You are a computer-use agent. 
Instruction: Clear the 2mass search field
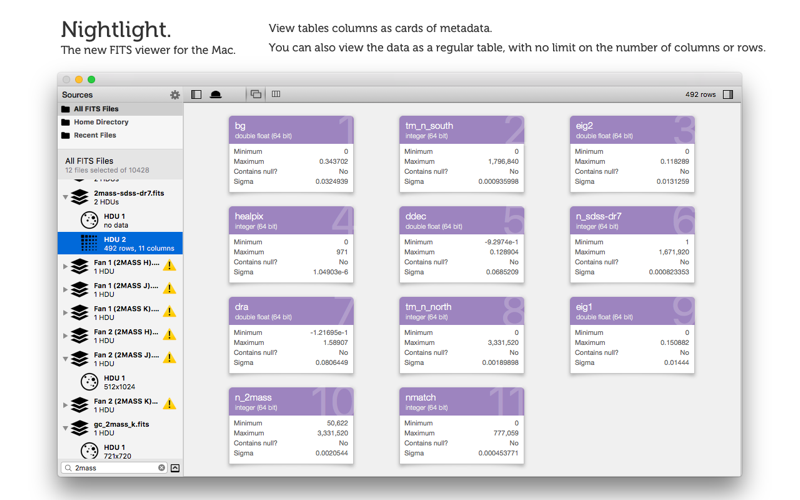point(162,468)
